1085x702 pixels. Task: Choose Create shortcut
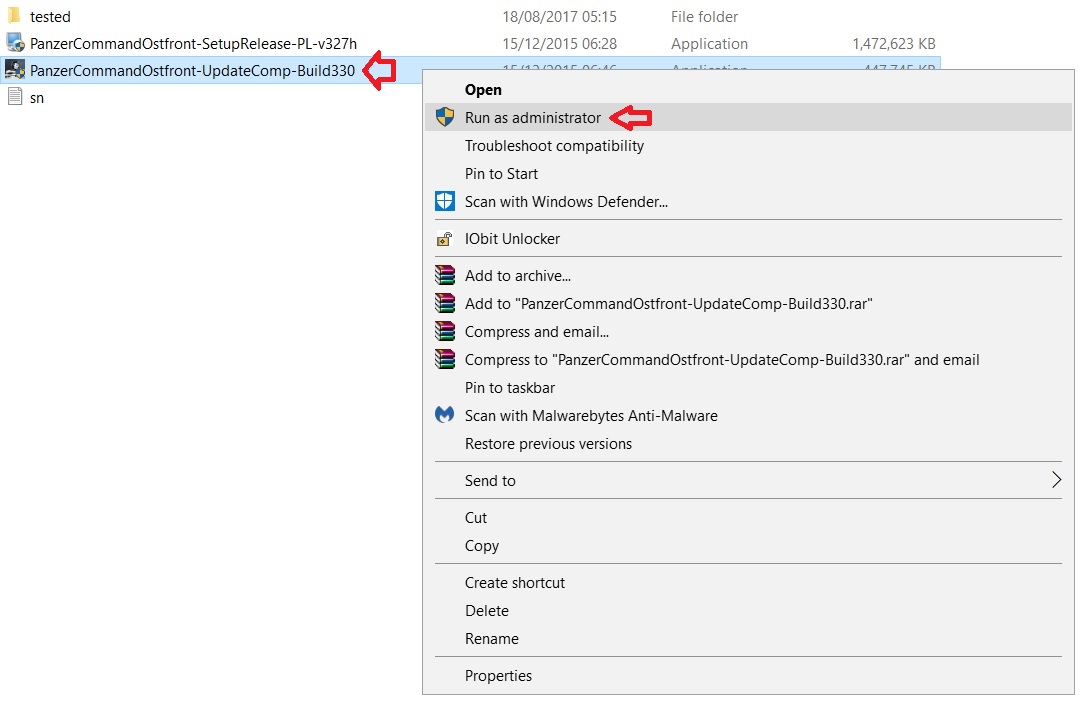click(x=515, y=583)
